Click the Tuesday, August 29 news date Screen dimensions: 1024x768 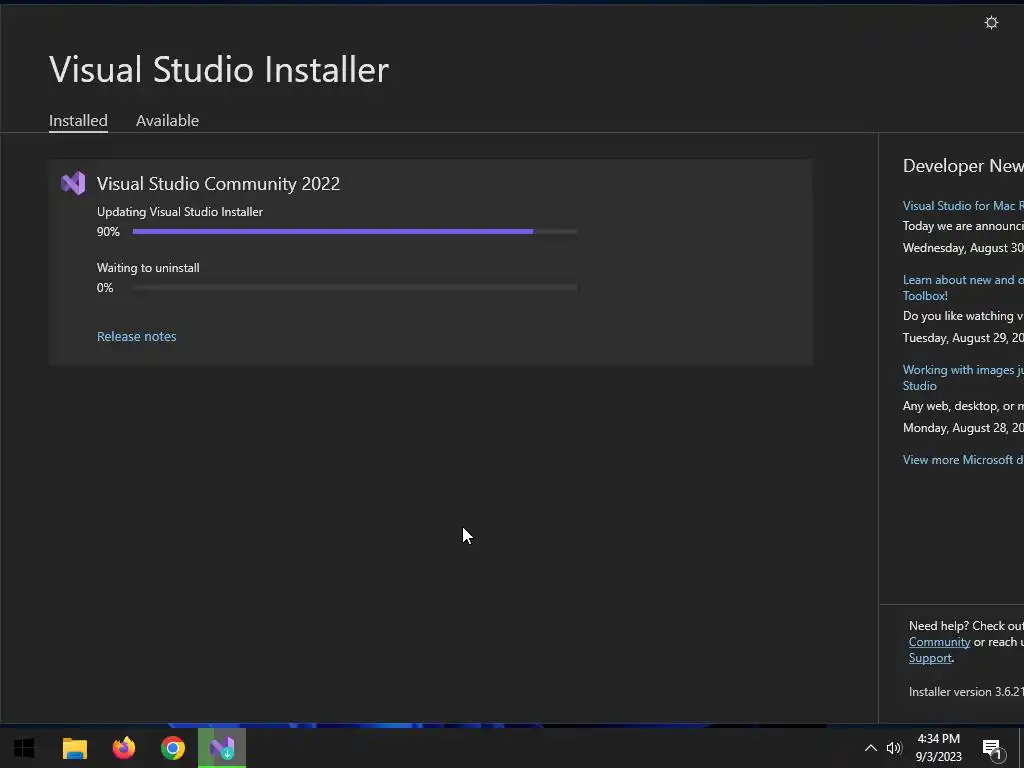[x=963, y=338]
